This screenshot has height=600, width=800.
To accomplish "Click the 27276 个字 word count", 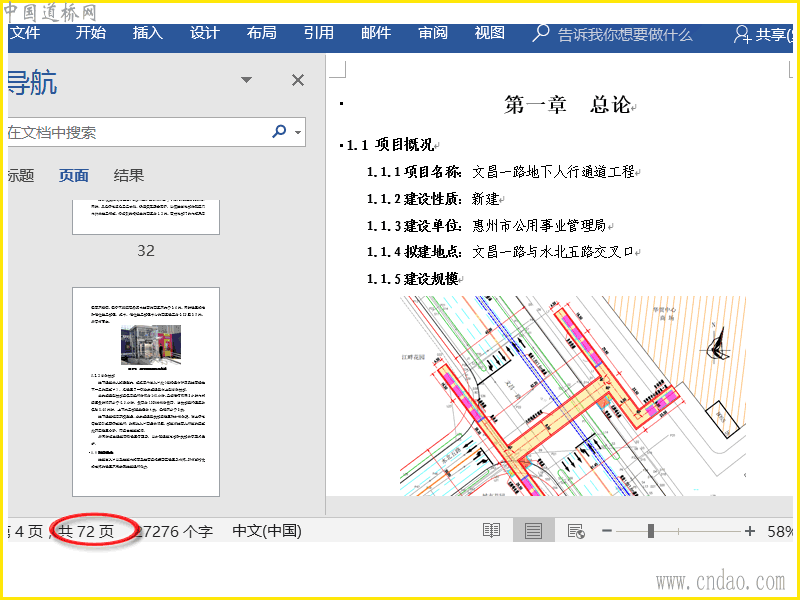I will click(176, 531).
